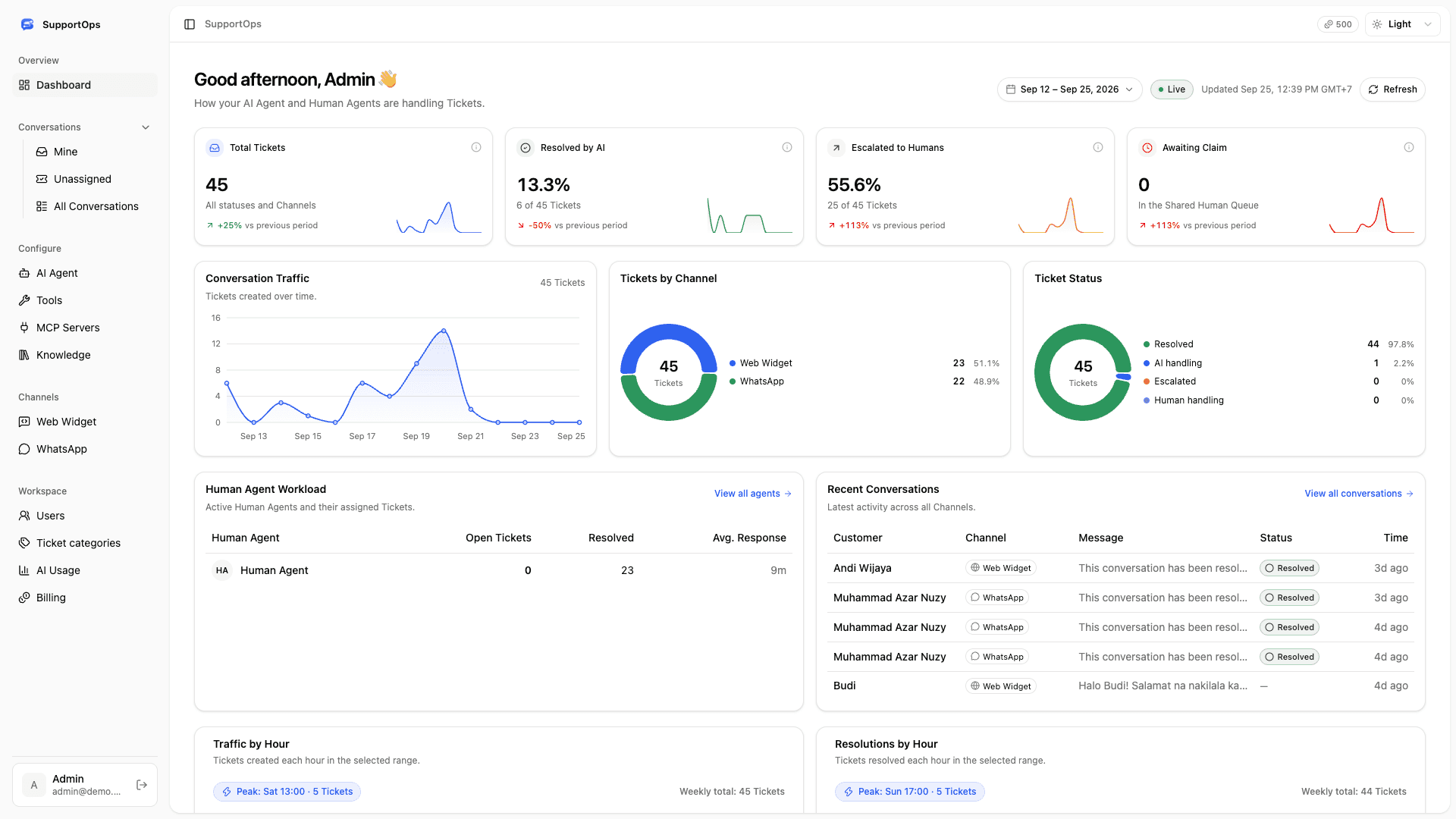This screenshot has height=819, width=1456.
Task: Go to AI Agent configuration
Action: (x=85, y=273)
